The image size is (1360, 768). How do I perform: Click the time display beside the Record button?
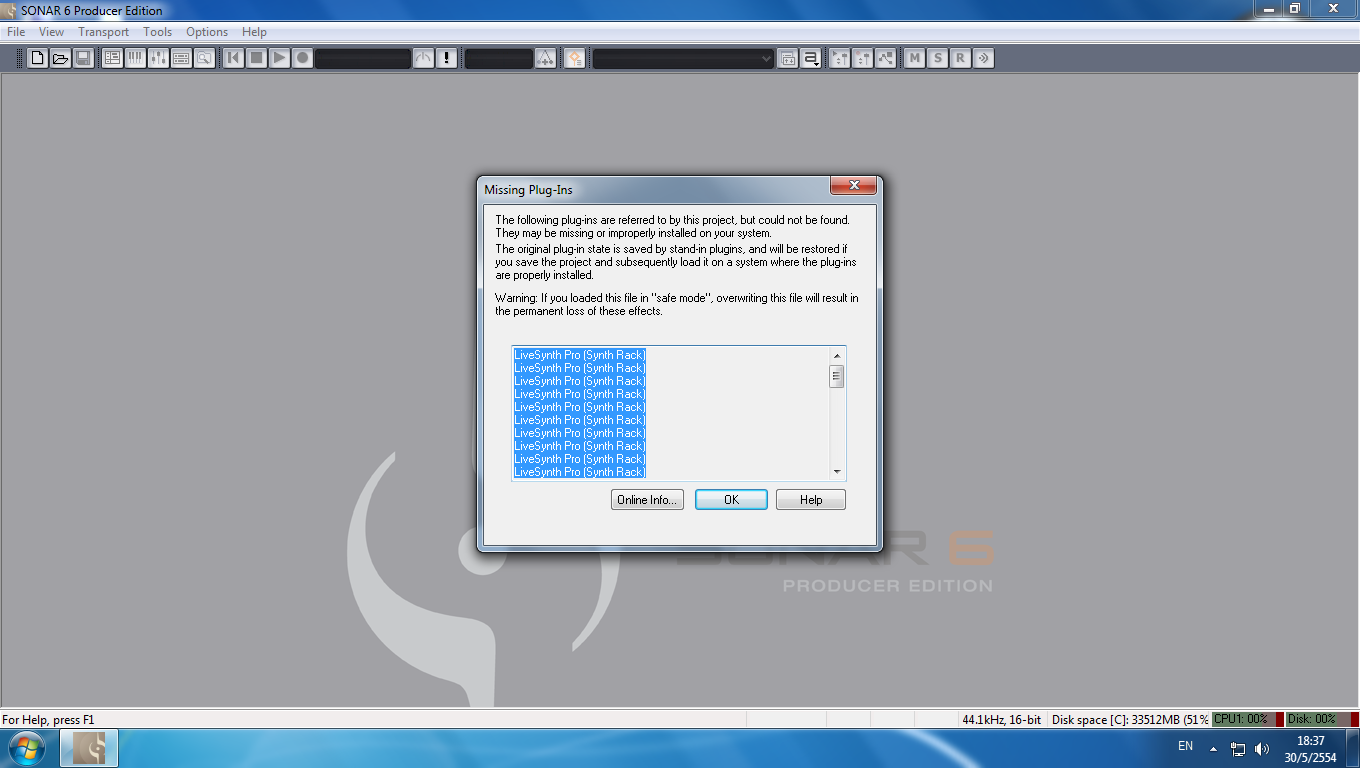click(x=363, y=58)
